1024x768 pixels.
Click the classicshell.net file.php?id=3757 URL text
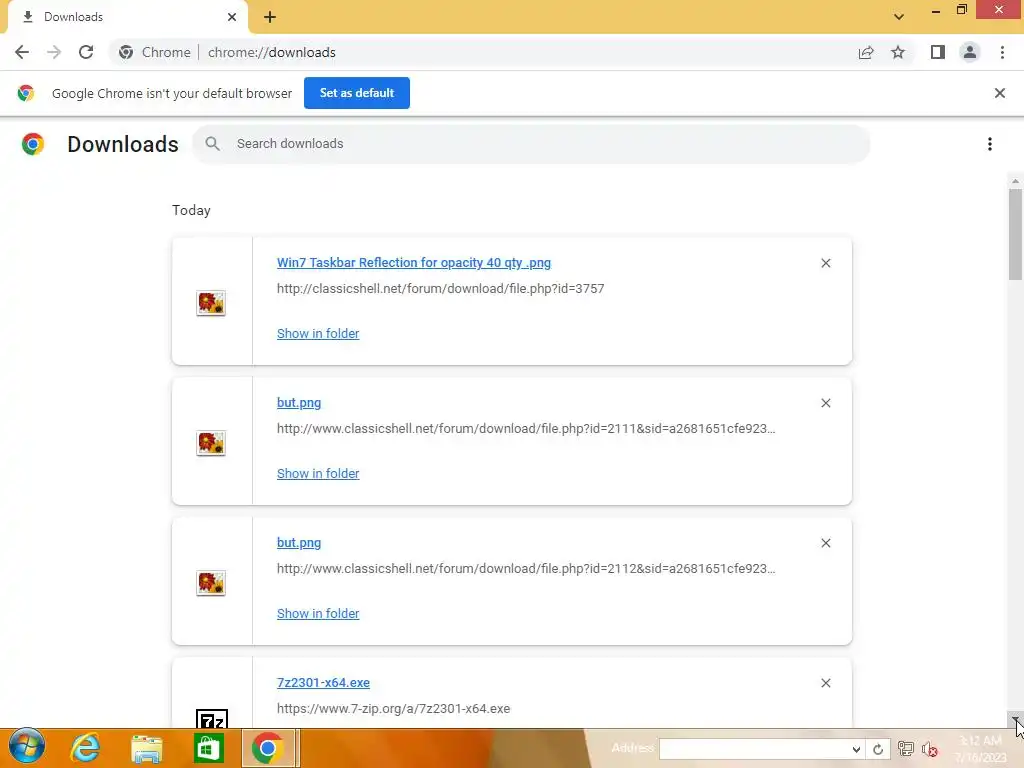[x=440, y=289]
